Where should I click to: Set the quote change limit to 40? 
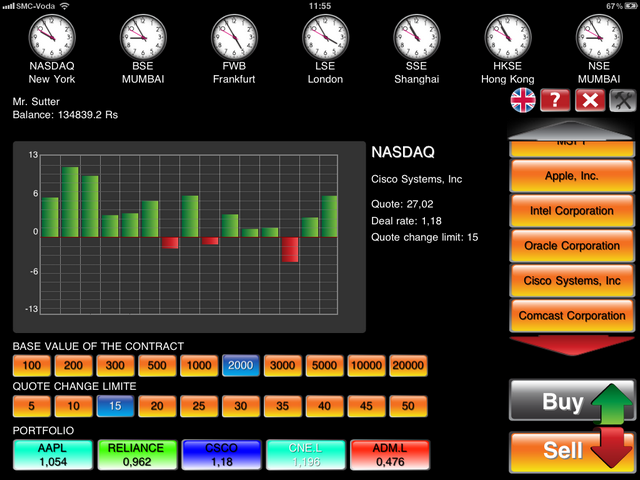324,406
